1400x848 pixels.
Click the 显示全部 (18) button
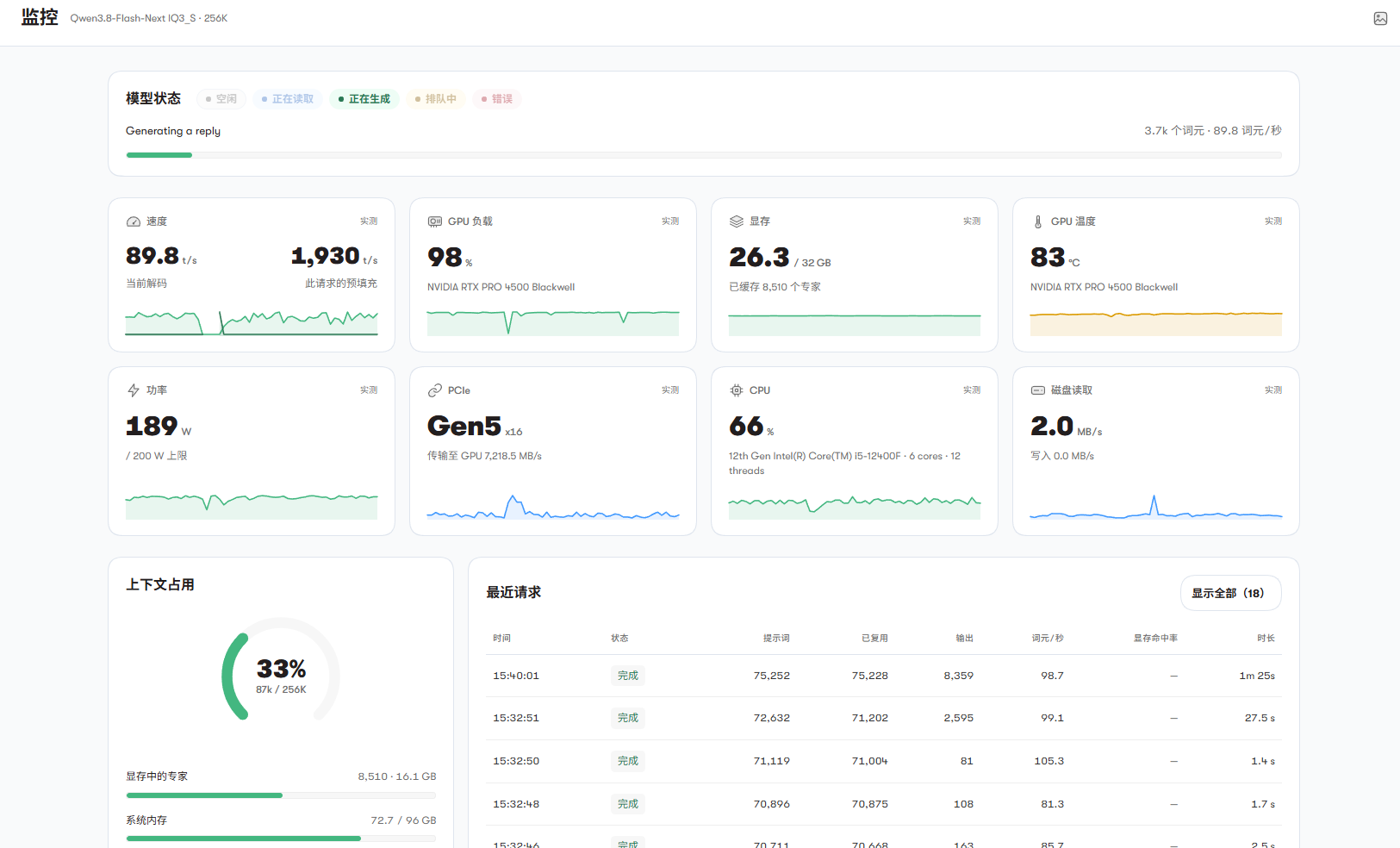[x=1230, y=593]
